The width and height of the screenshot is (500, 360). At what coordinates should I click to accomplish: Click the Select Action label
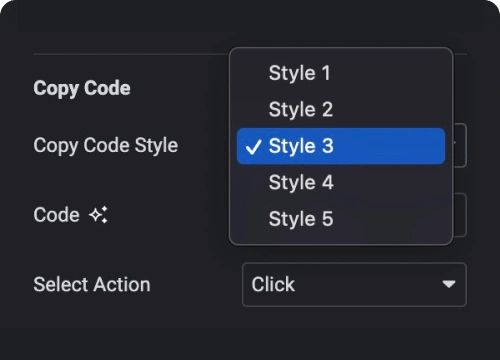pos(92,284)
